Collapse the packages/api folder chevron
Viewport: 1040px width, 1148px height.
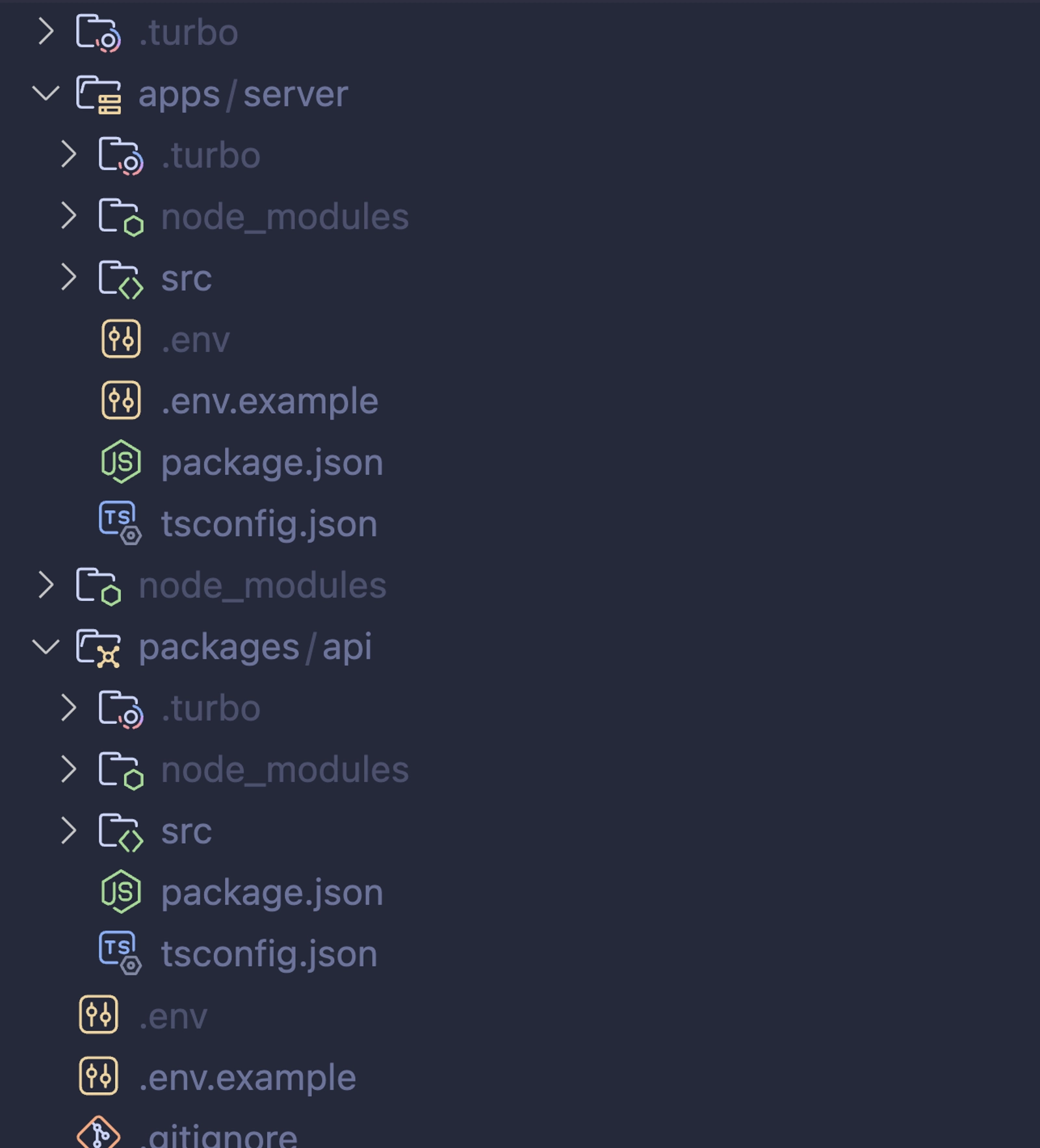click(x=46, y=647)
